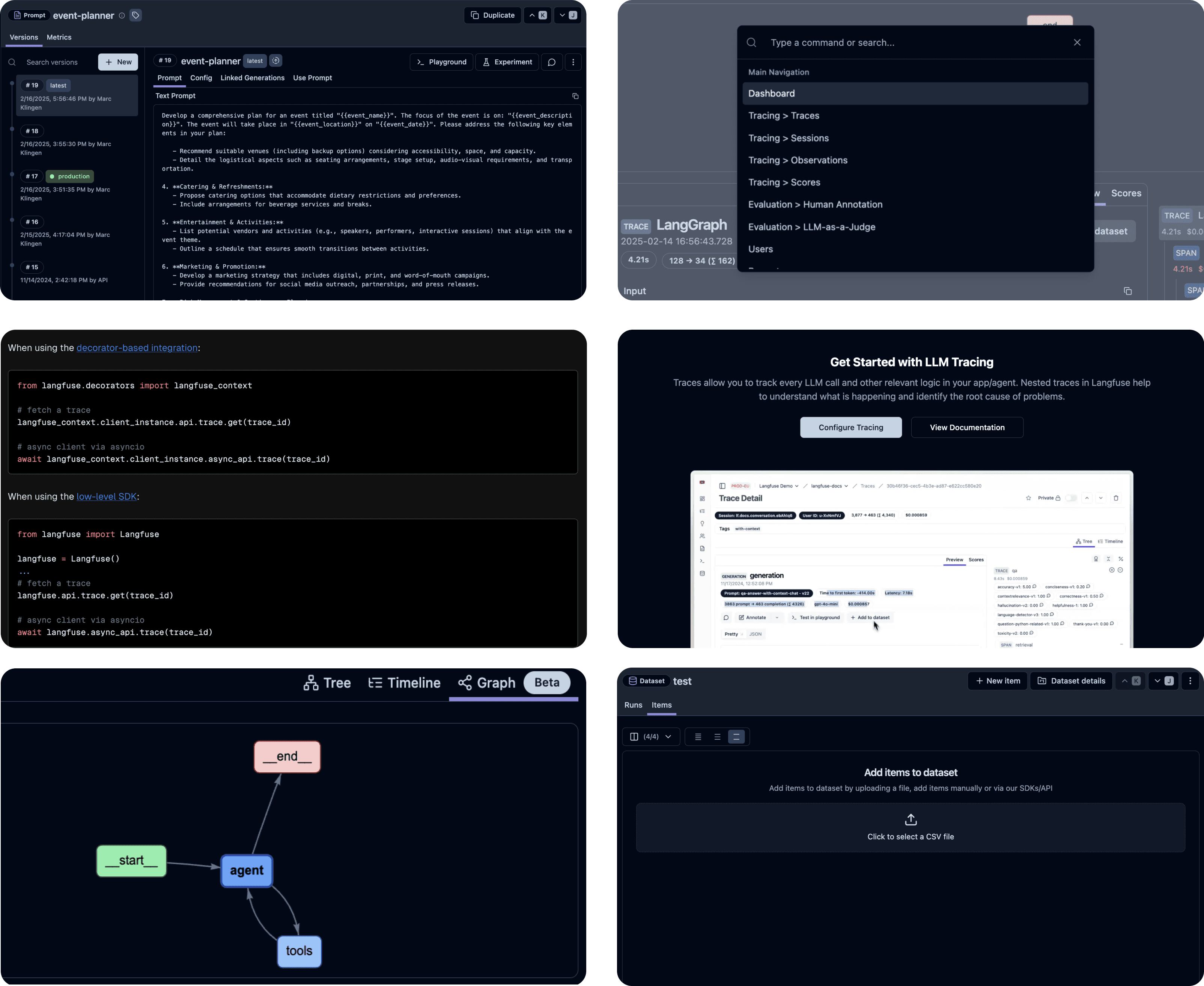Toggle Timeline view in the Trace Detail preview
1204x986 pixels.
(x=1110, y=541)
